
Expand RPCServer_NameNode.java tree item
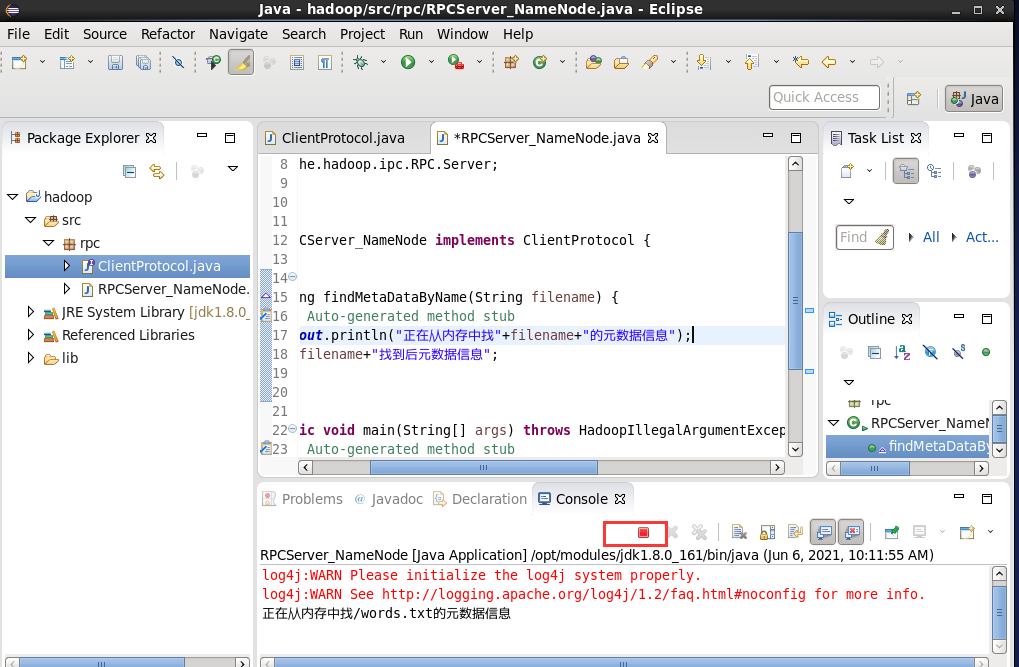[66, 289]
